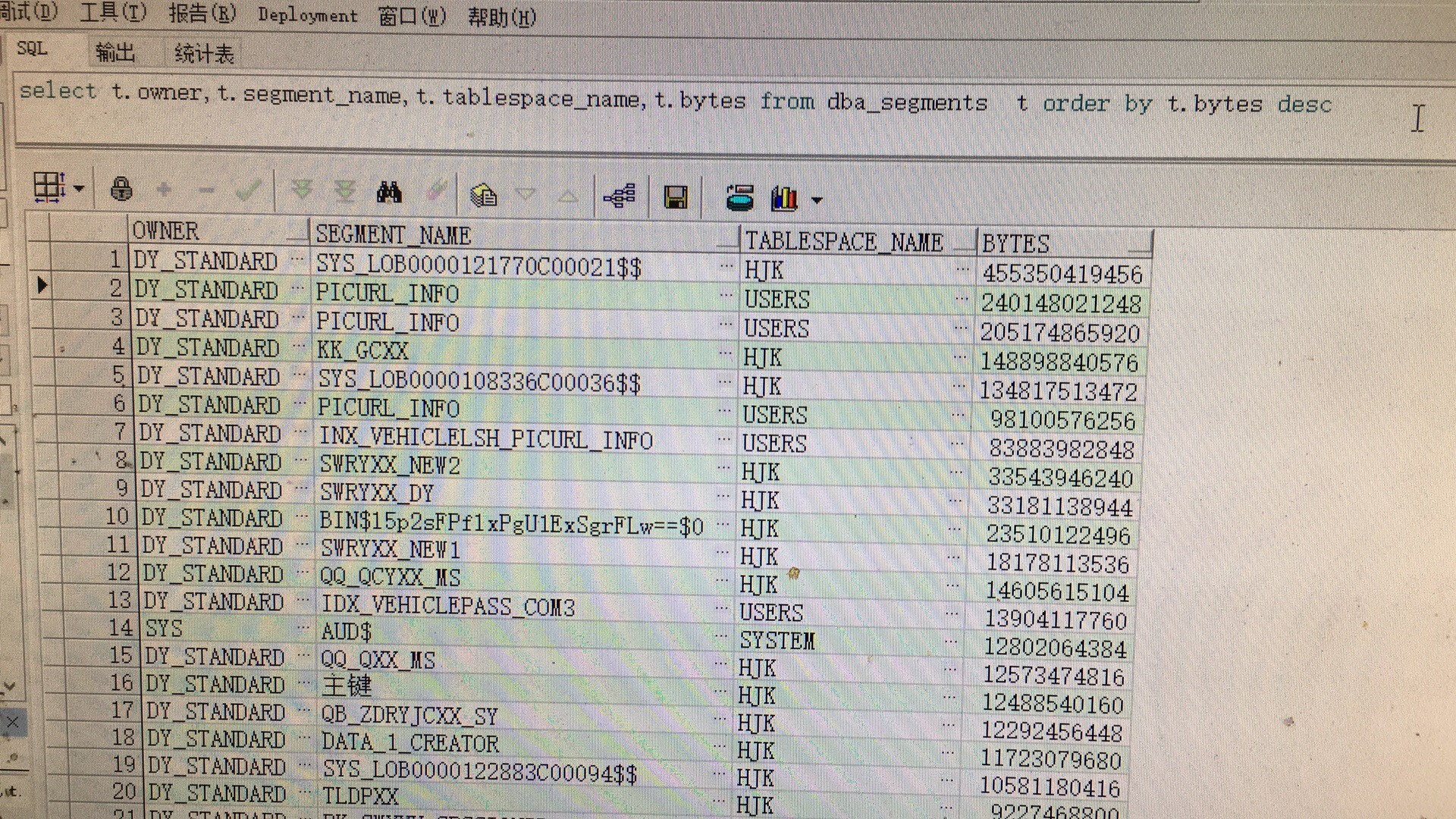Open the 报告(R) menu

click(x=202, y=14)
